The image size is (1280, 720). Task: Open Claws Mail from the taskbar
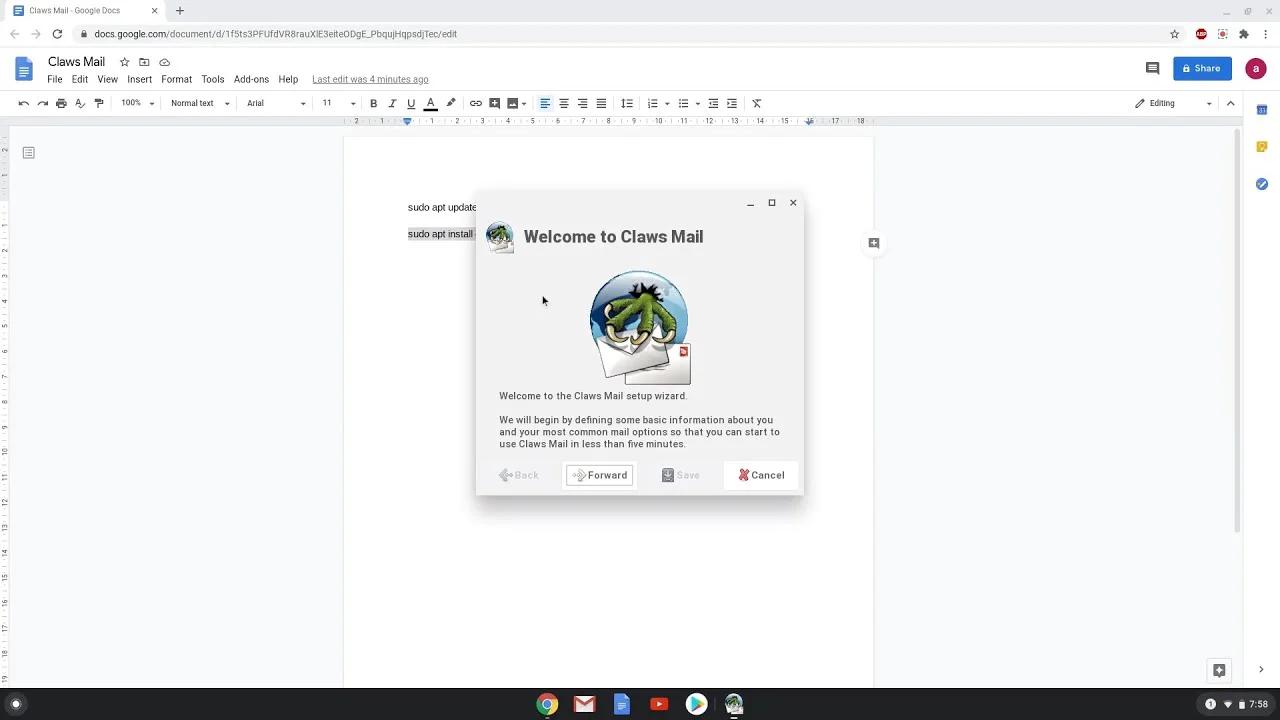(x=733, y=704)
